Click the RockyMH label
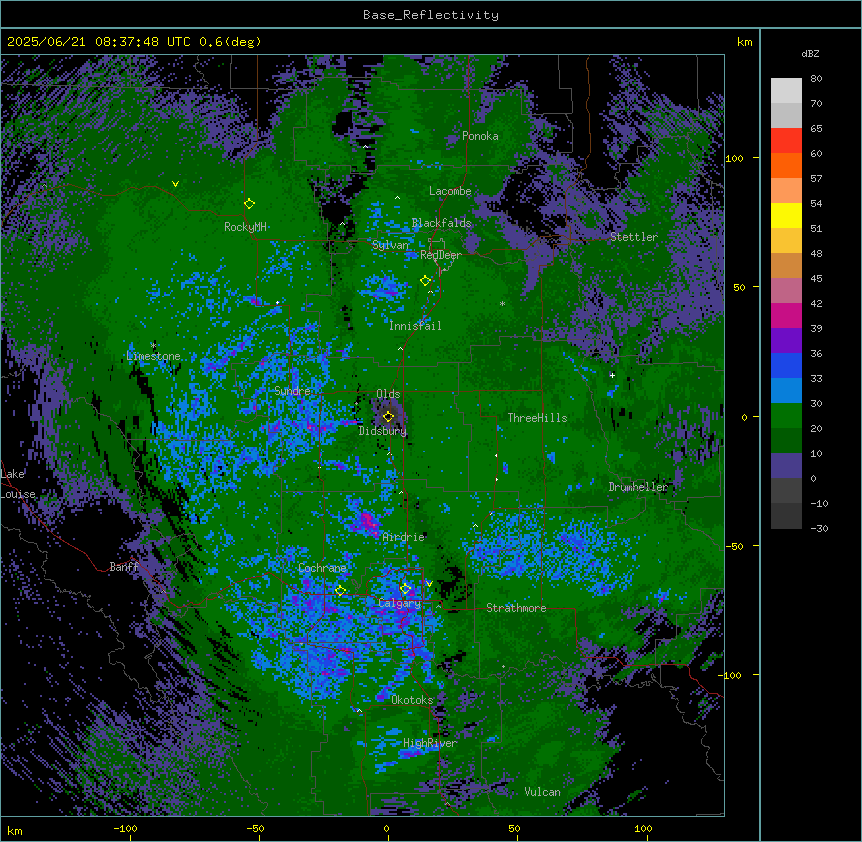This screenshot has height=842, width=862. click(245, 227)
